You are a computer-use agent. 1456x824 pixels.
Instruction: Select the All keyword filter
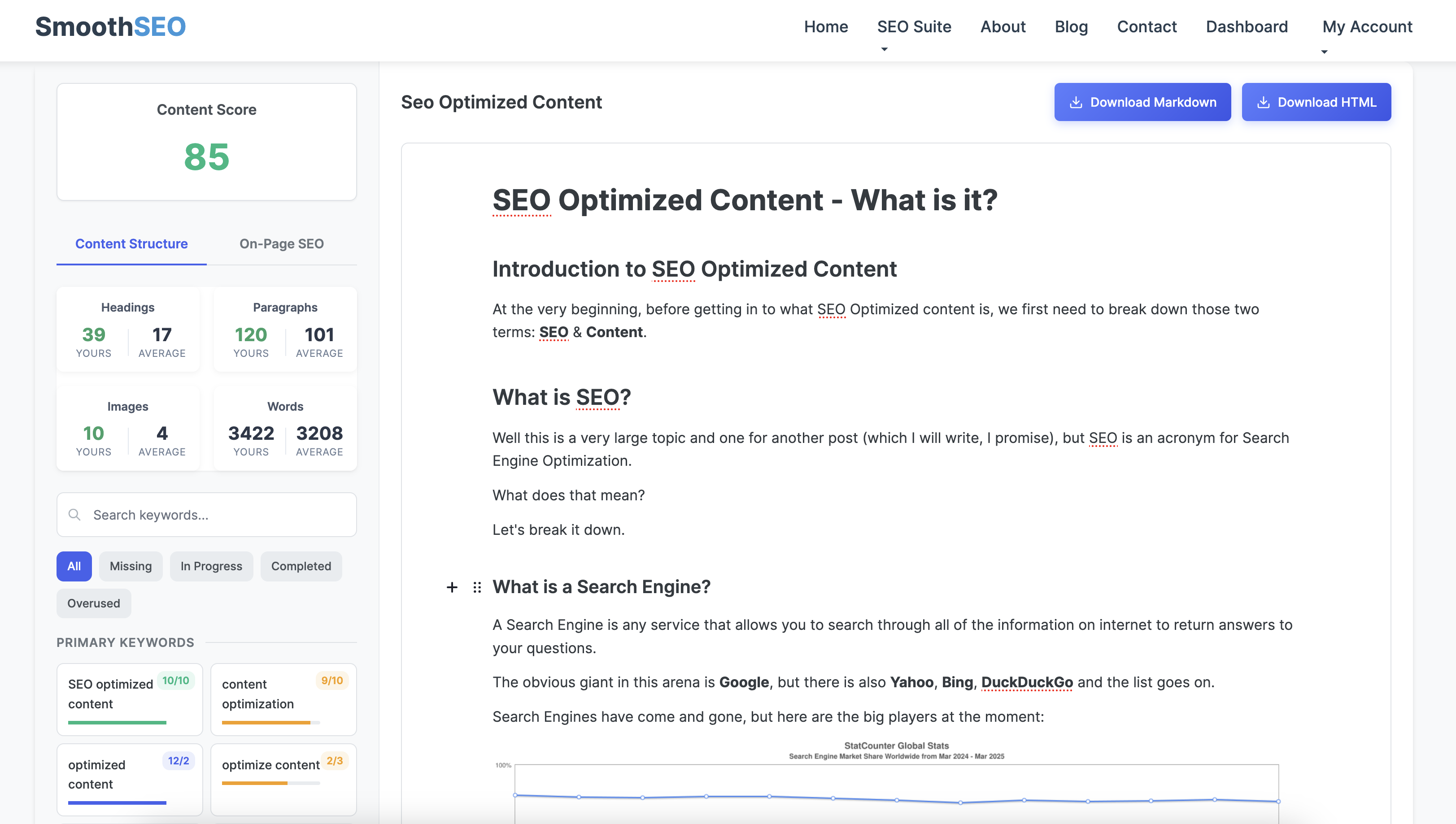tap(74, 566)
